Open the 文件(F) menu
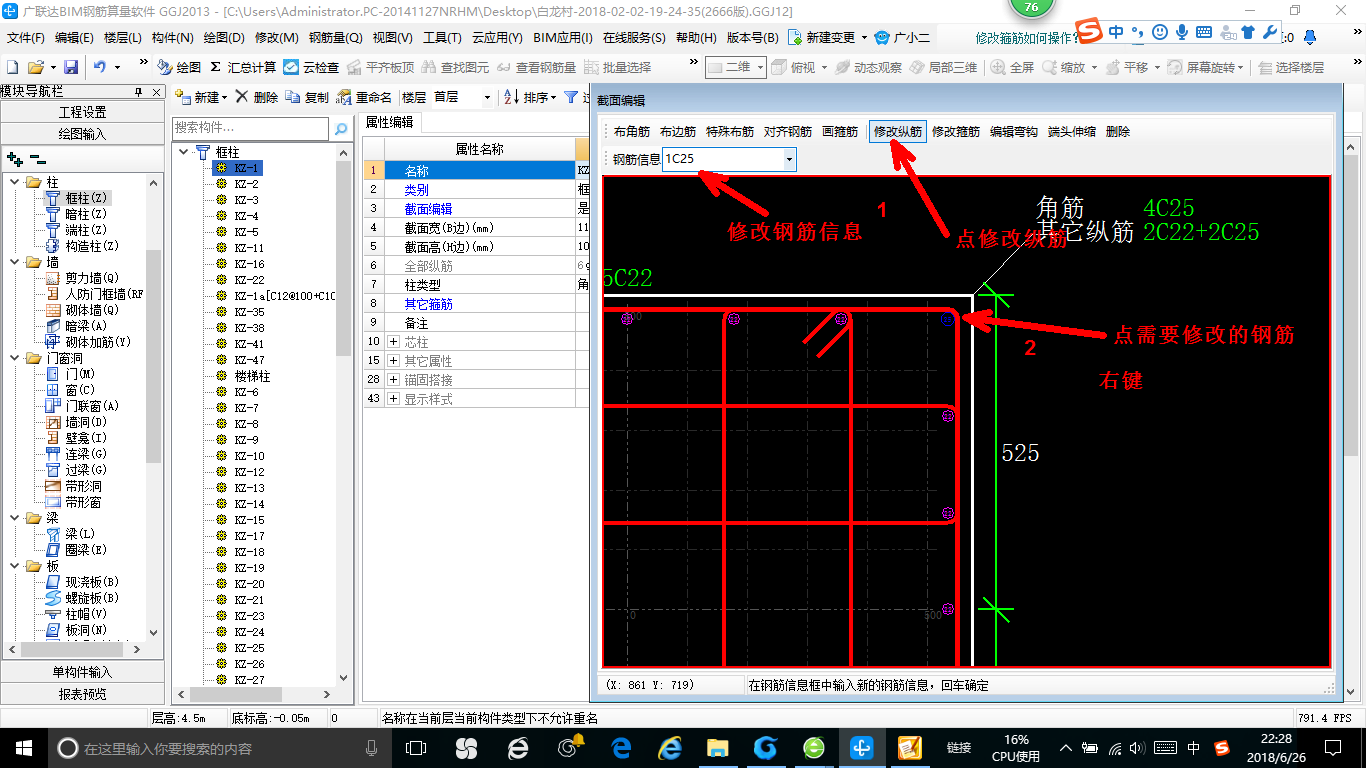1366x768 pixels. (x=26, y=38)
